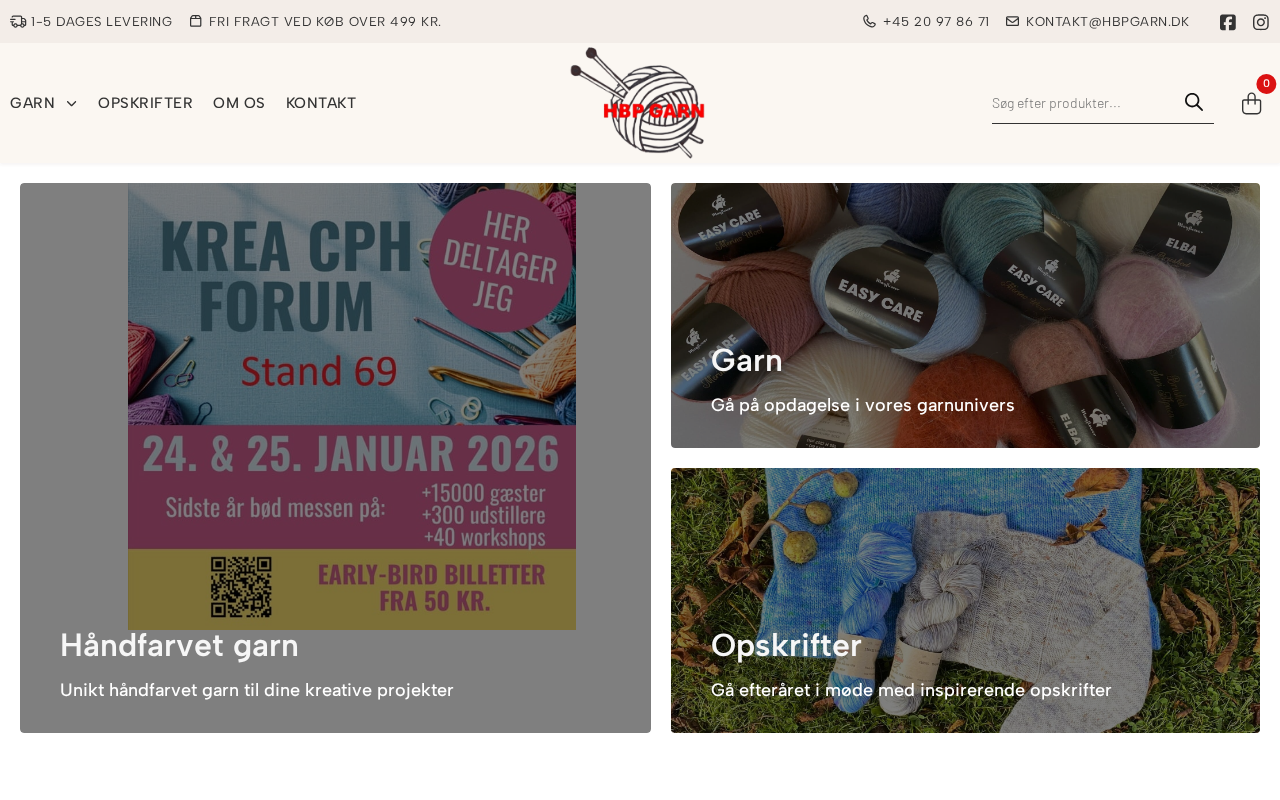Open the Instagram profile icon
The image size is (1280, 800).
click(1261, 22)
